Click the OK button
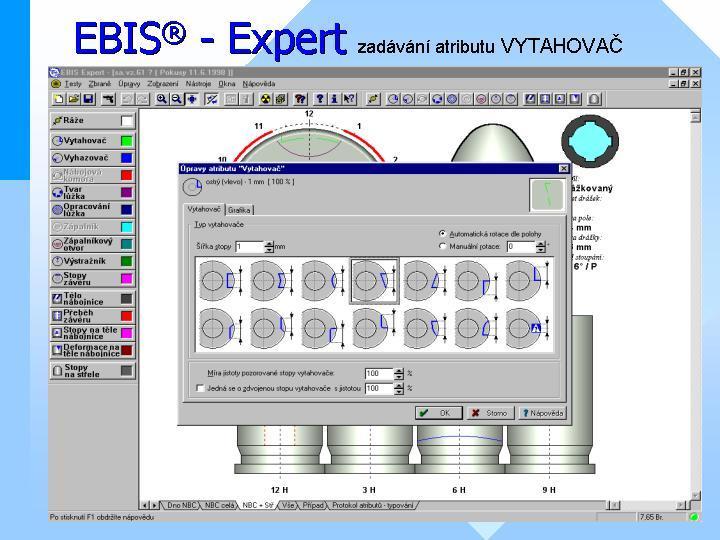Viewport: 720px width, 540px height. tap(439, 413)
